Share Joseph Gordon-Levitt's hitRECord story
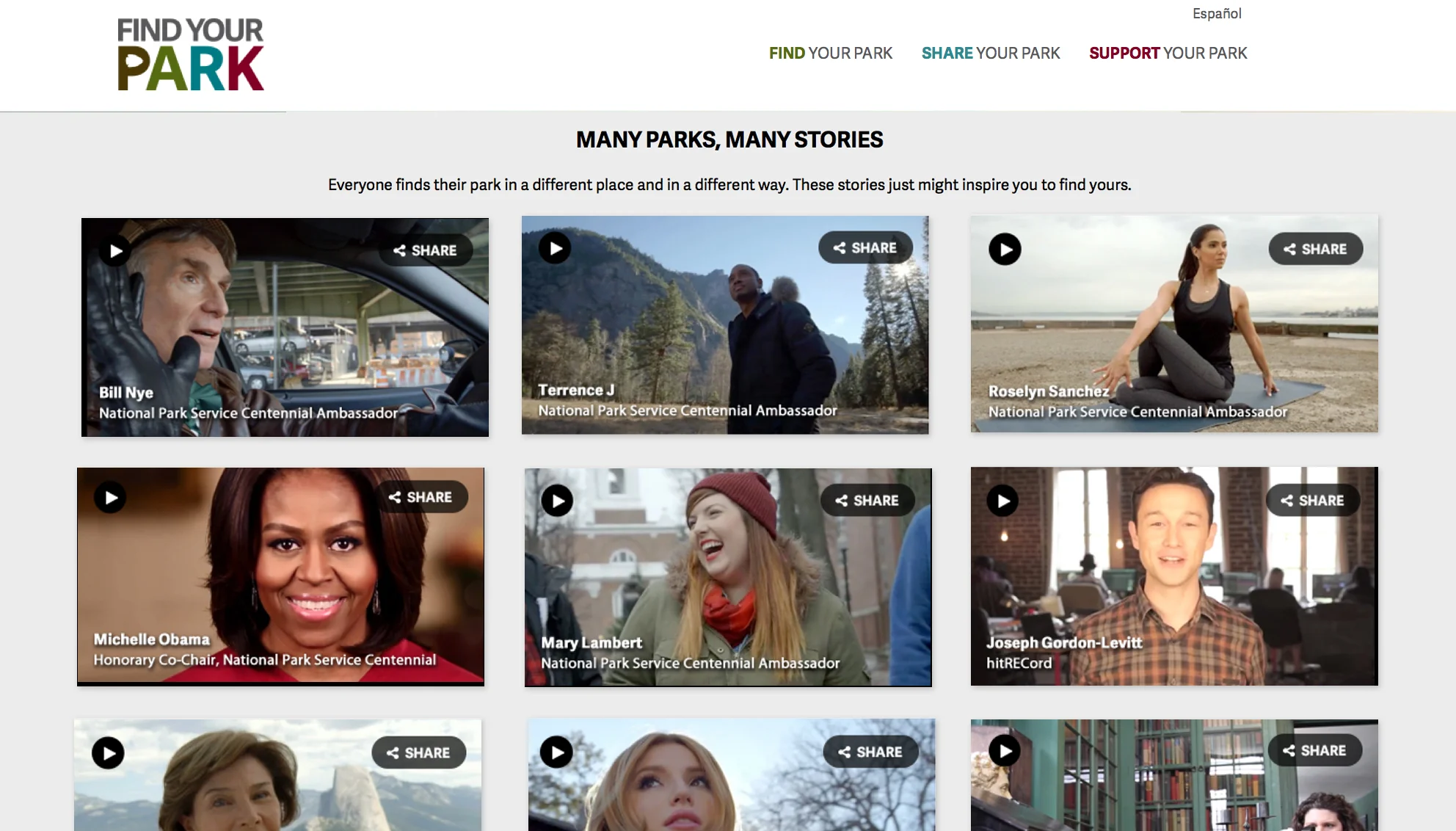This screenshot has height=831, width=1456. [x=1312, y=500]
